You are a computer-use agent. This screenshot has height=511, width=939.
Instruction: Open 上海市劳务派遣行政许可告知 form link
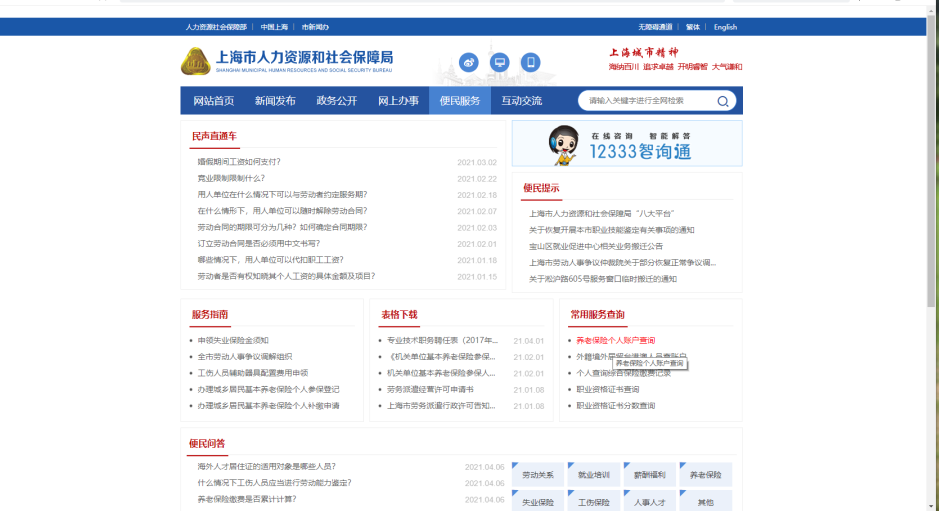(441, 406)
